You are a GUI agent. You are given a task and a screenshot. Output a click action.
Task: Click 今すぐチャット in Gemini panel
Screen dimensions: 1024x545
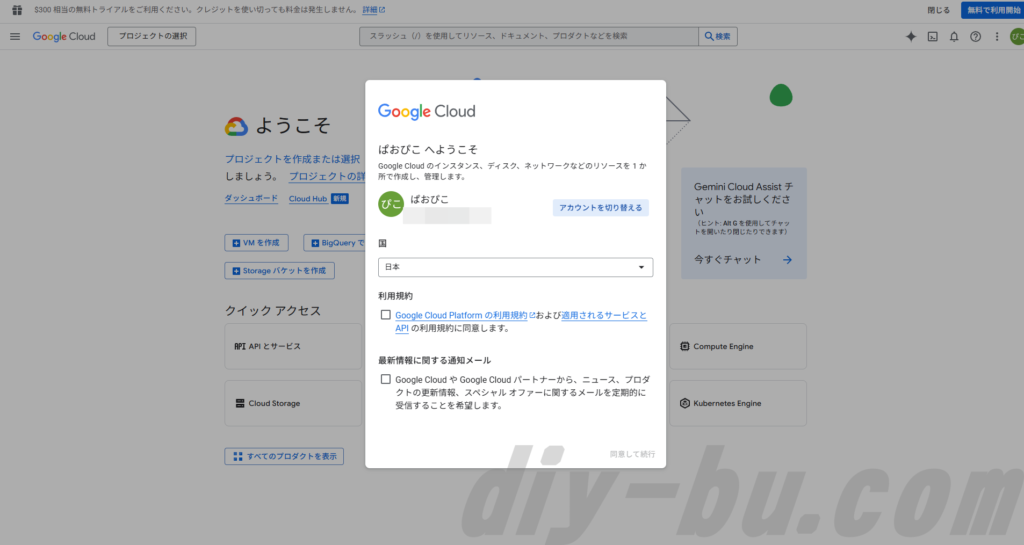click(x=728, y=260)
